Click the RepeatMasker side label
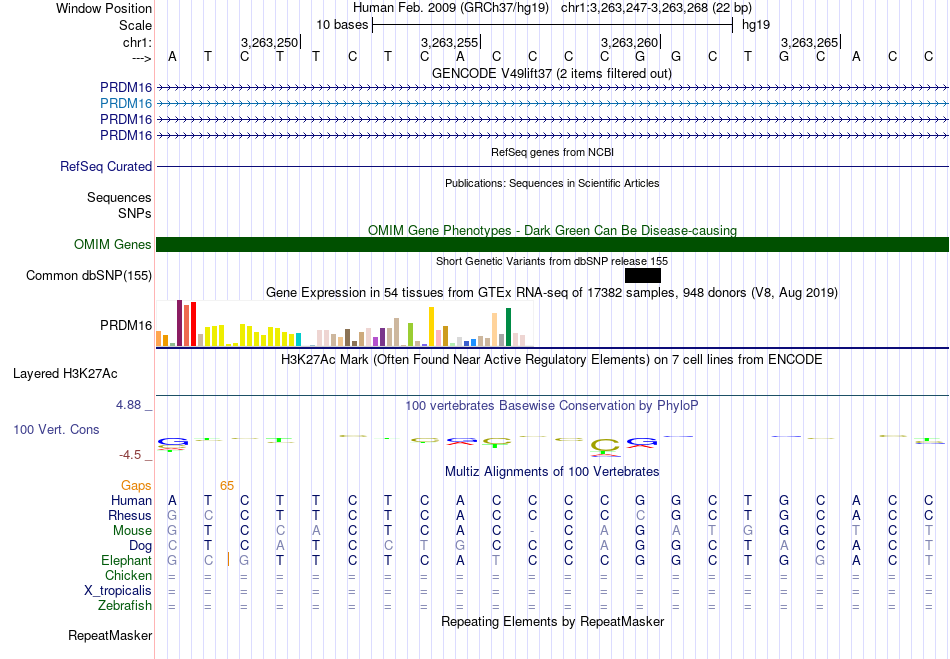Screen dimensions: 950x659 (x=110, y=635)
